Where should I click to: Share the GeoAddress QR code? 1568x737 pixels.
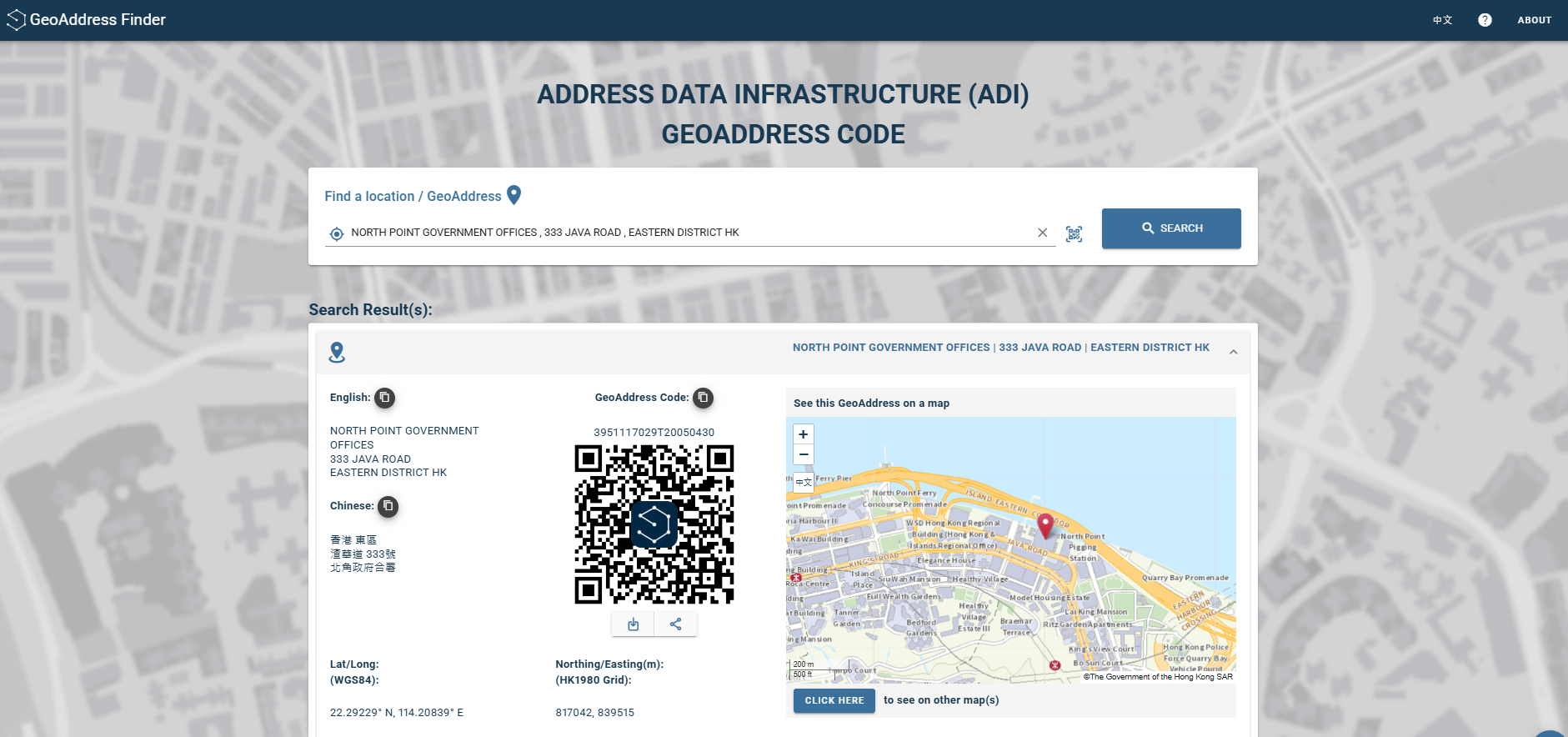pyautogui.click(x=676, y=624)
